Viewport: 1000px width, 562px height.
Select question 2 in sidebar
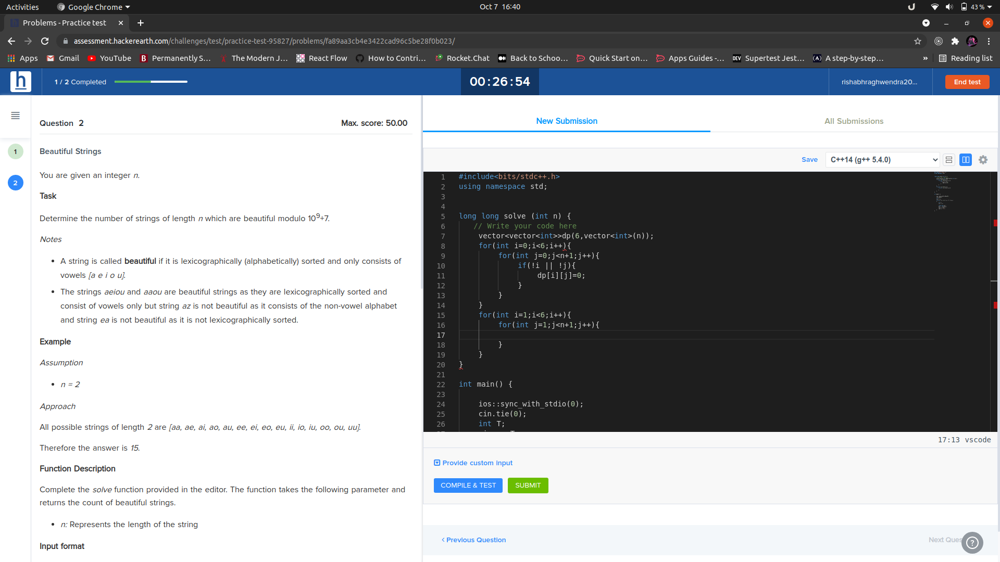(15, 183)
